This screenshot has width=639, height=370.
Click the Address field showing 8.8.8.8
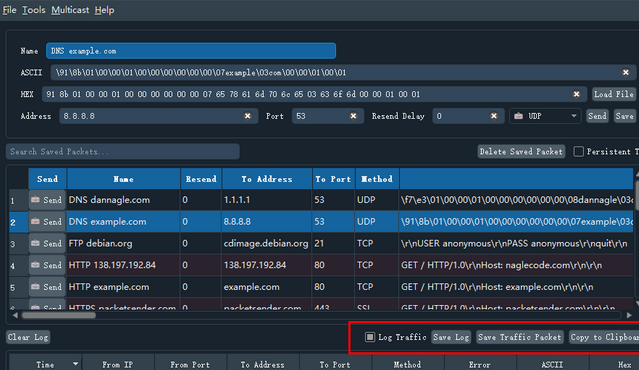point(159,116)
